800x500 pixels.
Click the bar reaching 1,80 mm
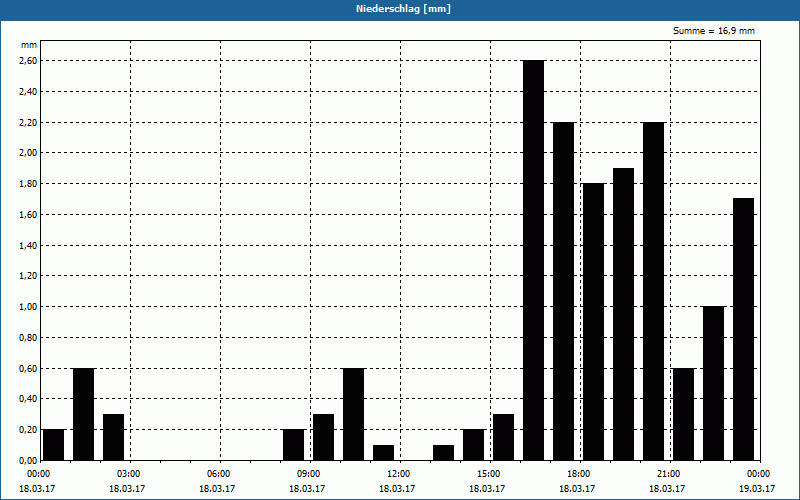[593, 322]
